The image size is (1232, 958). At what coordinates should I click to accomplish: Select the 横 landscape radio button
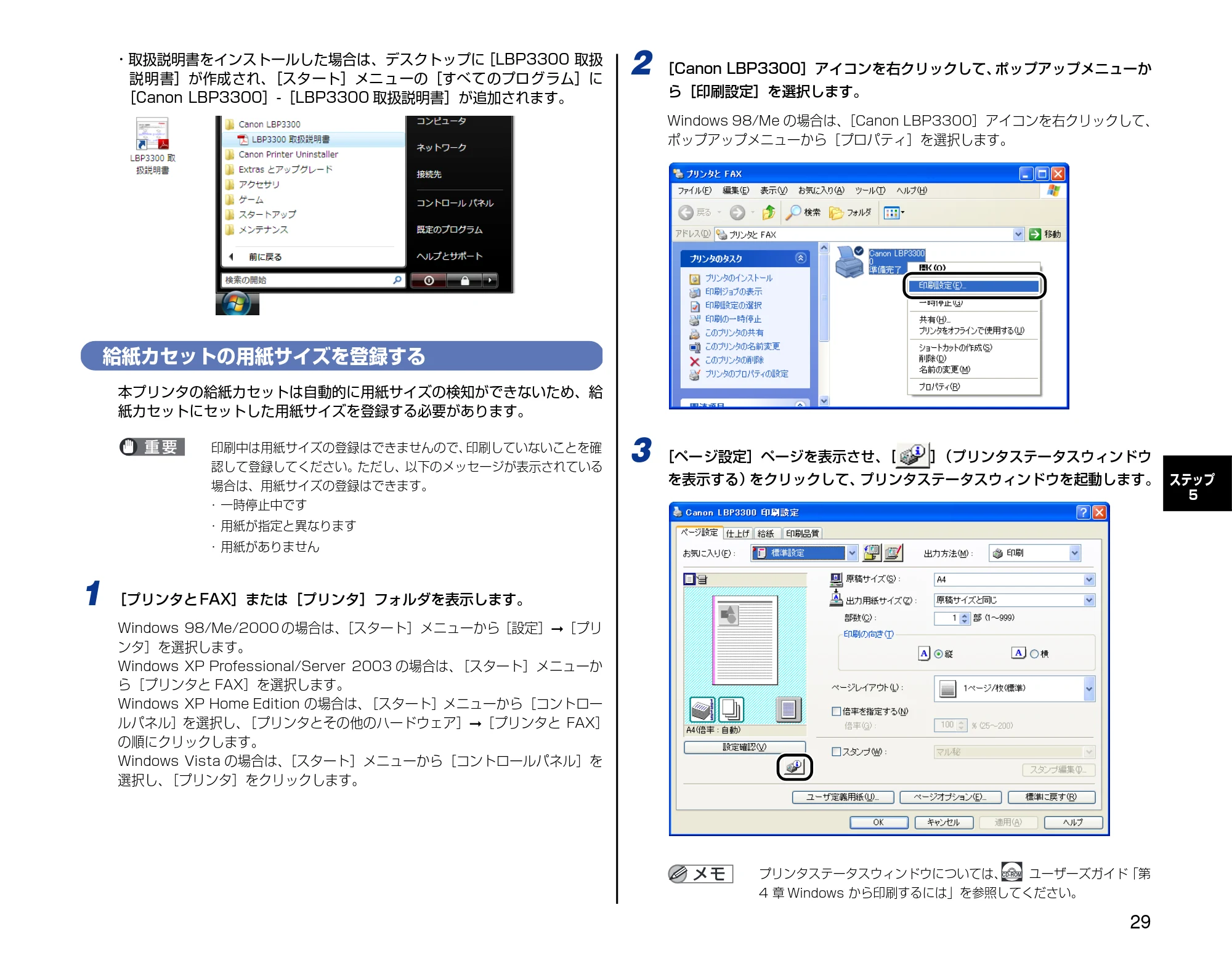(x=1034, y=654)
